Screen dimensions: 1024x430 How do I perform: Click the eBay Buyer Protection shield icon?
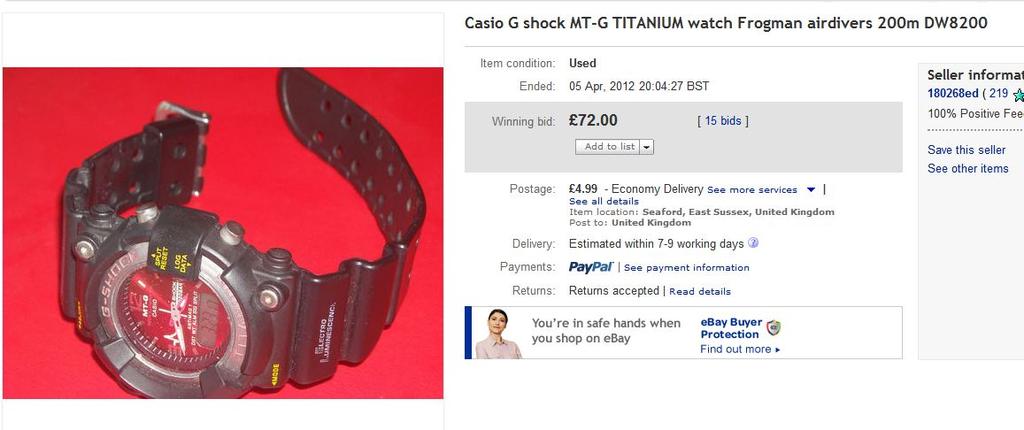coord(774,327)
